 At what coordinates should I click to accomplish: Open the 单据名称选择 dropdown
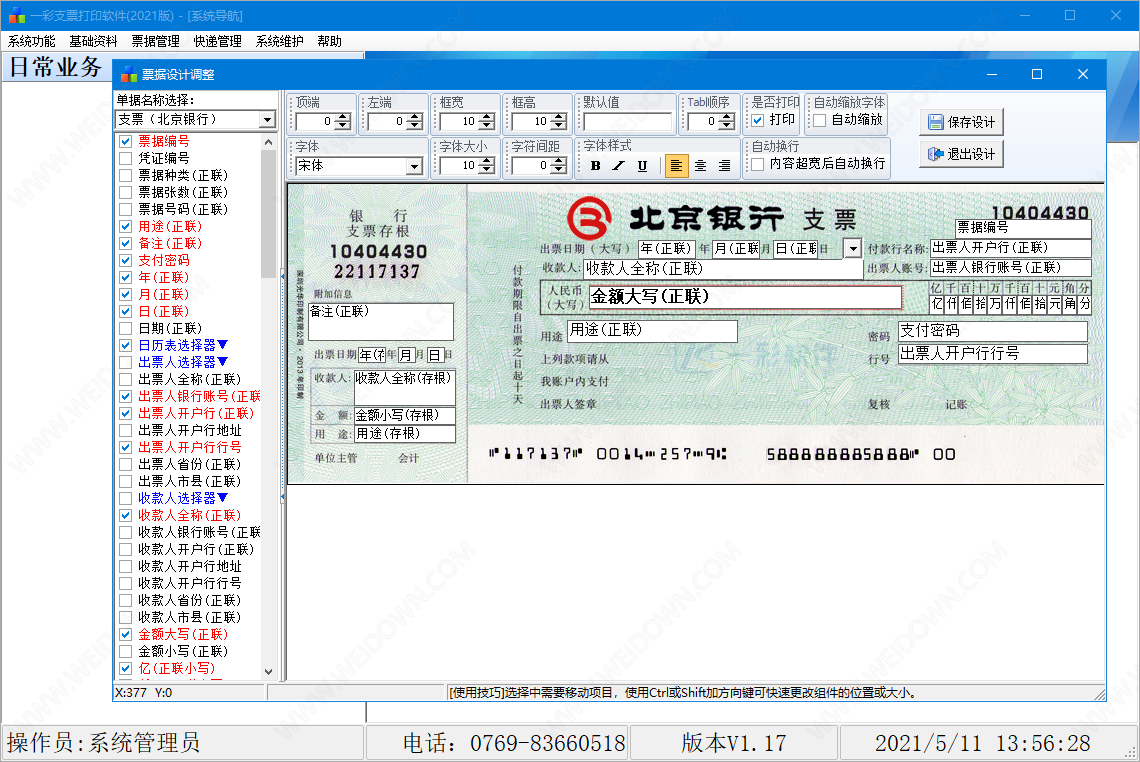[268, 119]
